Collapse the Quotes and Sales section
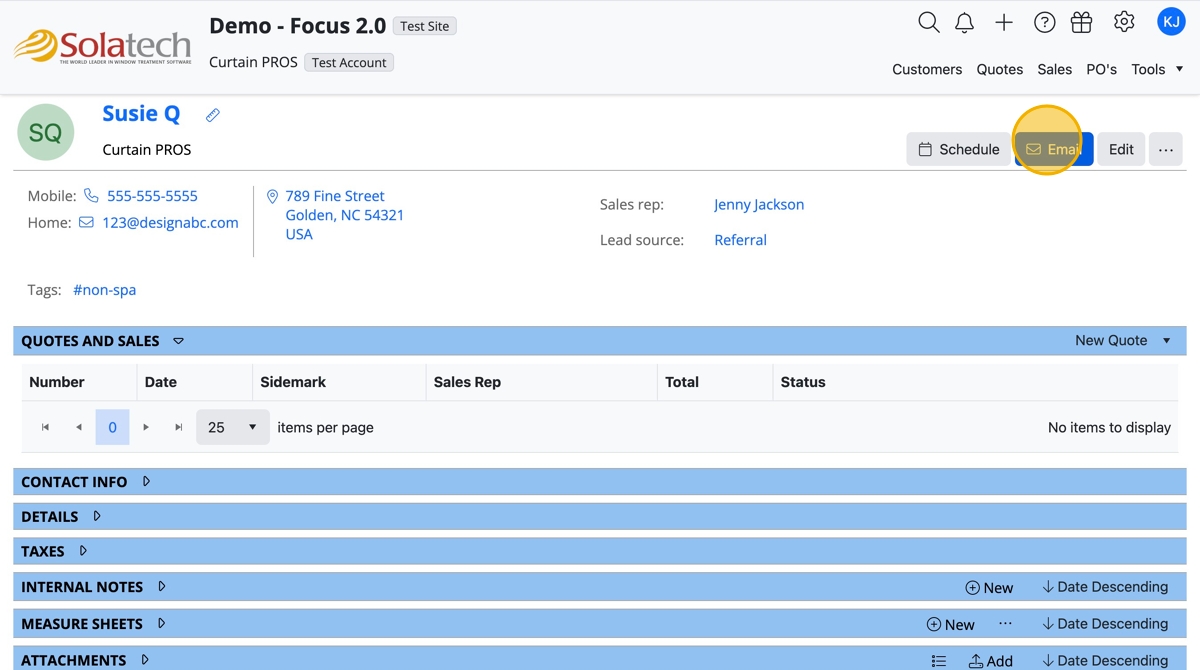Viewport: 1200px width, 670px height. 178,341
